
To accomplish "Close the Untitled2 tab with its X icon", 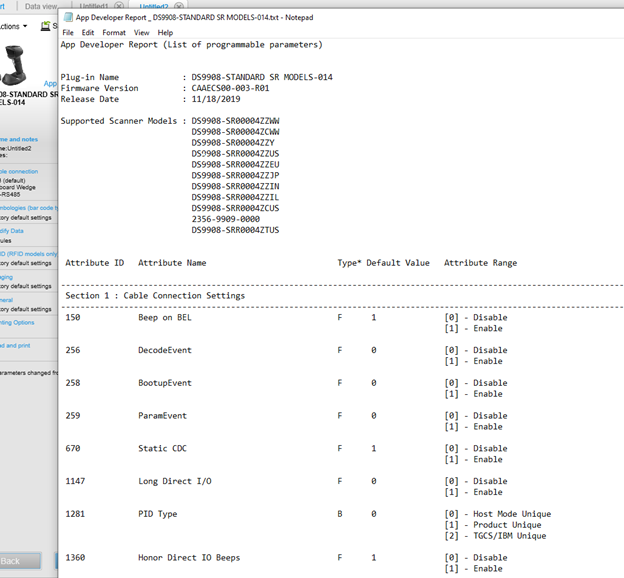I will click(x=179, y=6).
